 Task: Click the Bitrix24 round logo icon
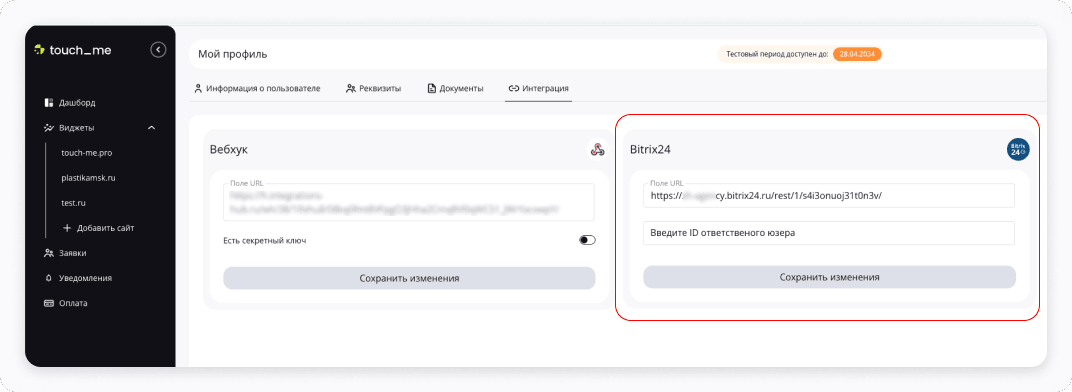tap(1018, 150)
